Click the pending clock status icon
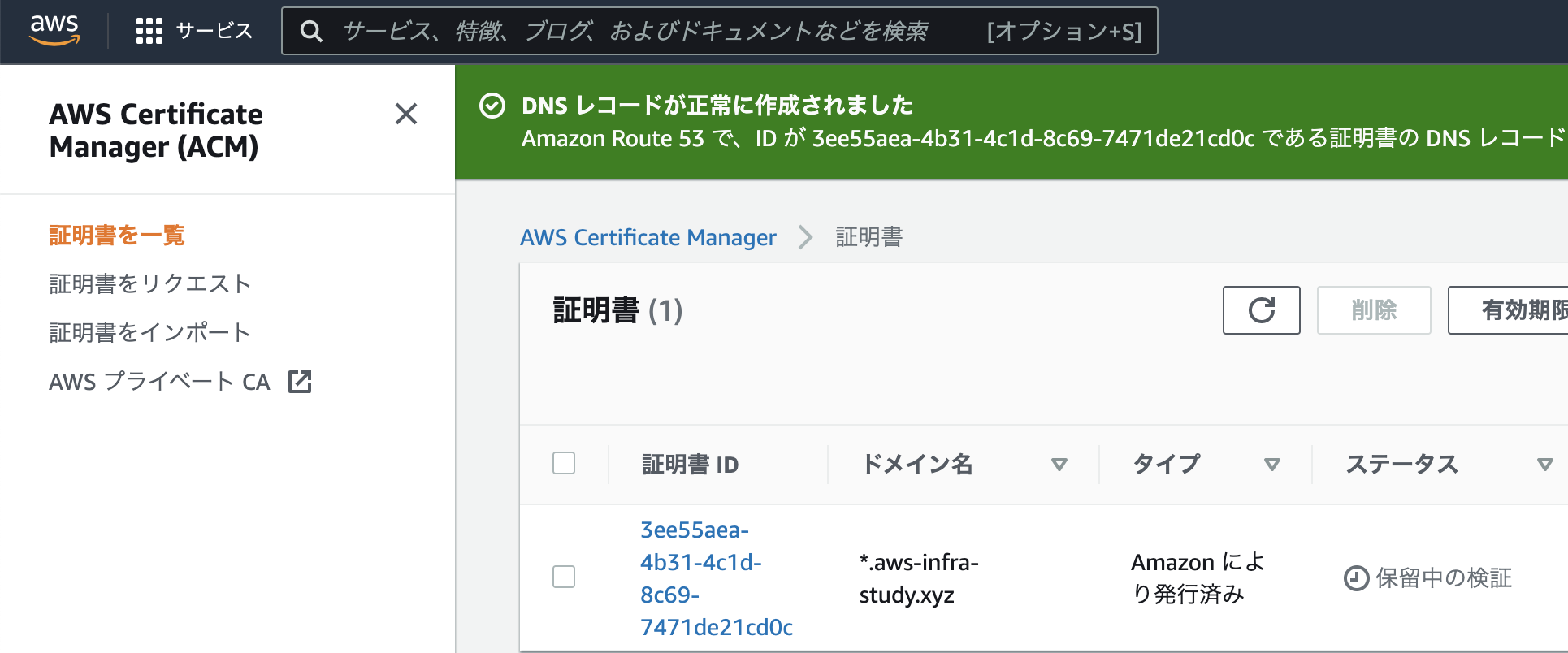 (1356, 578)
